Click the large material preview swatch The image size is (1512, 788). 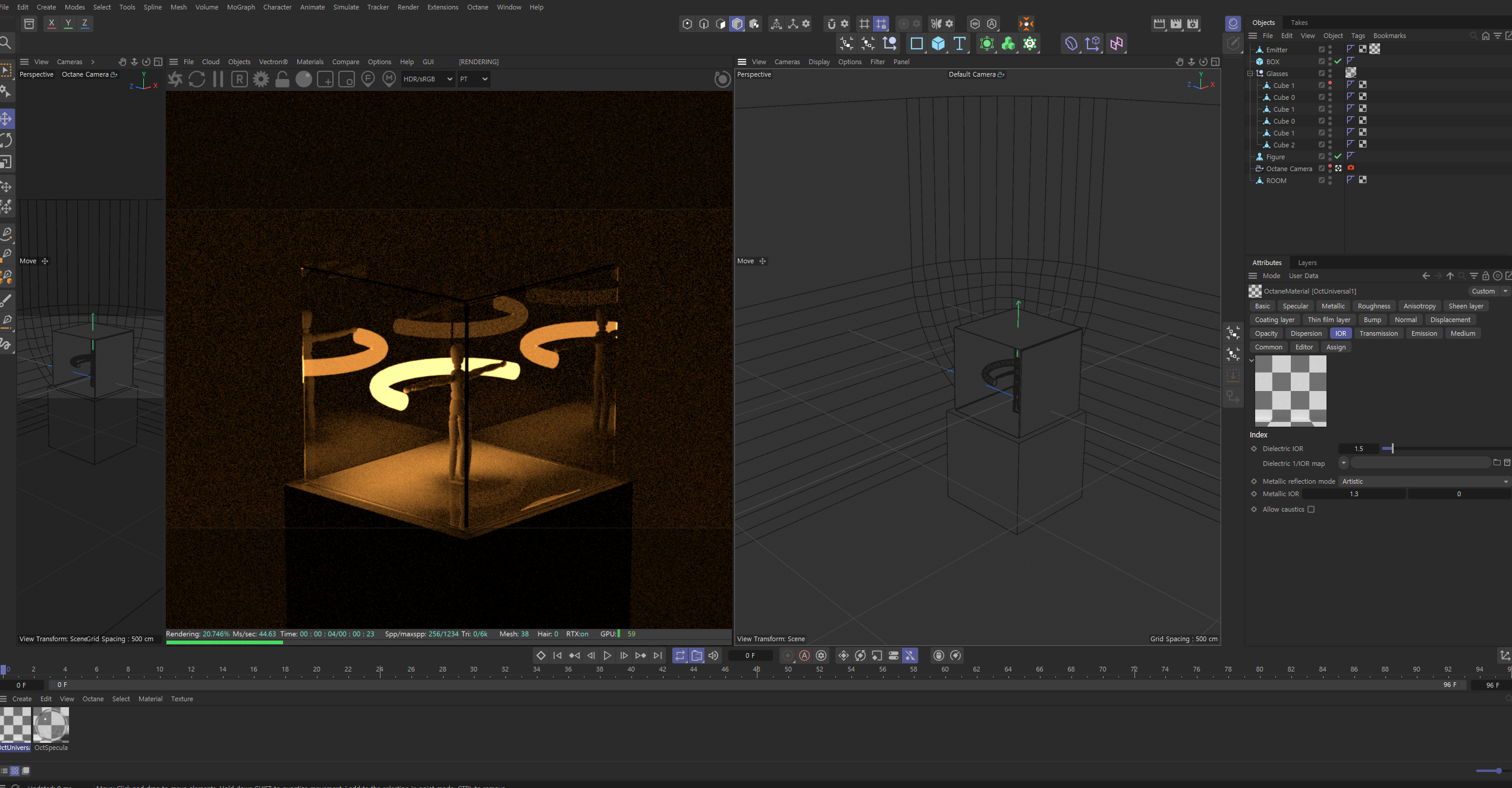(1291, 391)
